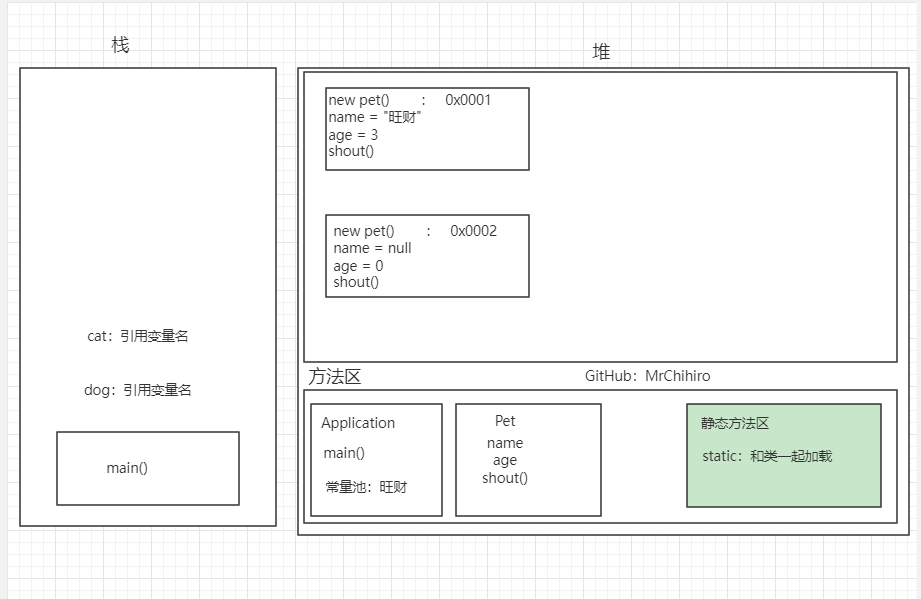
Task: Click the 0x0001 address text
Action: (468, 100)
